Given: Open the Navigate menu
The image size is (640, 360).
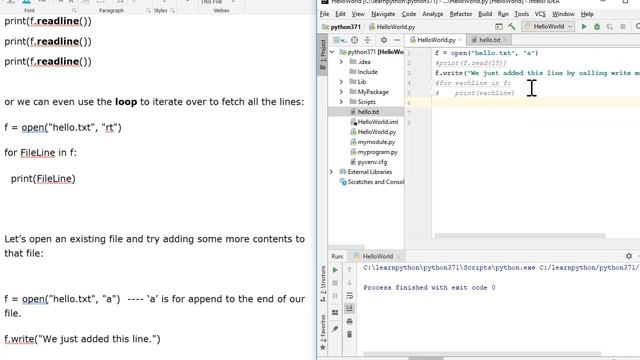Looking at the screenshot, I should point(383,14).
